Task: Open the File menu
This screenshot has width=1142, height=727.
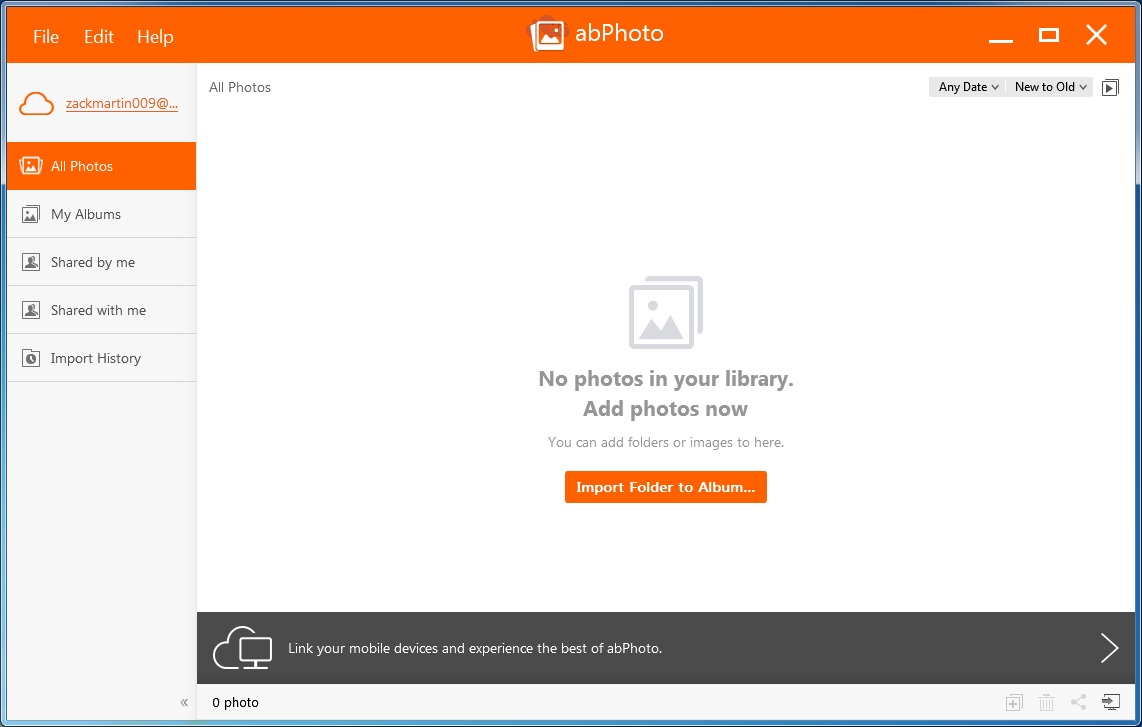Action: point(46,36)
